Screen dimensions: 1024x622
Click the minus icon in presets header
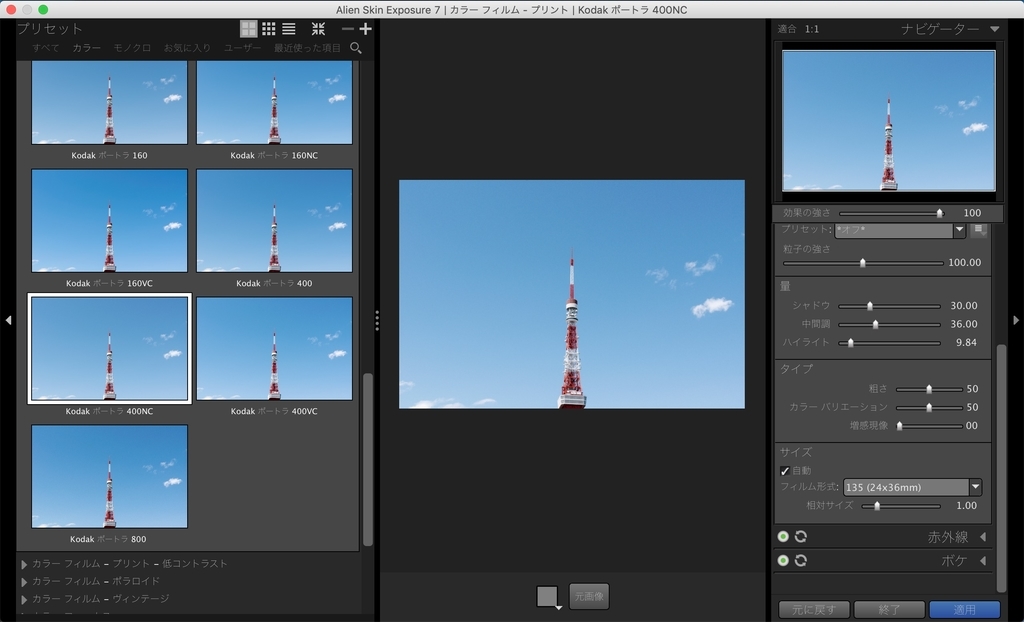click(x=347, y=29)
